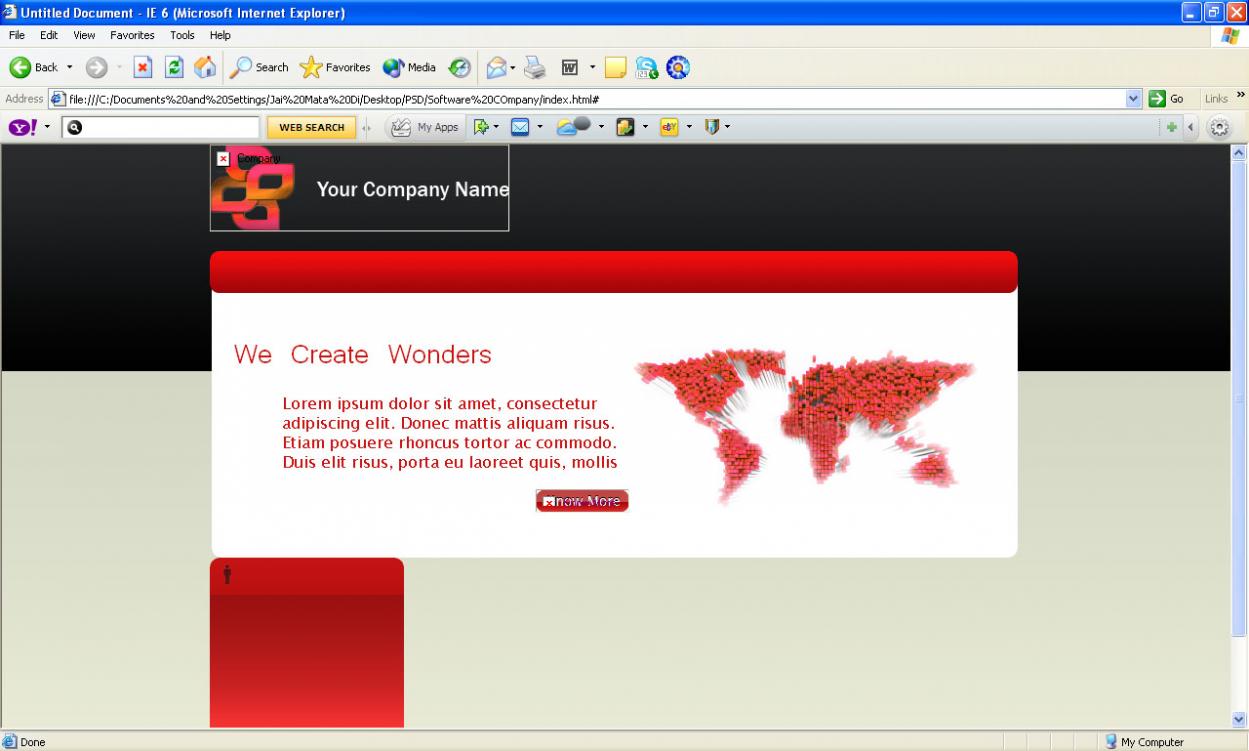Screen dimensions: 1249x751
Task: Click the world map image
Action: [805, 426]
